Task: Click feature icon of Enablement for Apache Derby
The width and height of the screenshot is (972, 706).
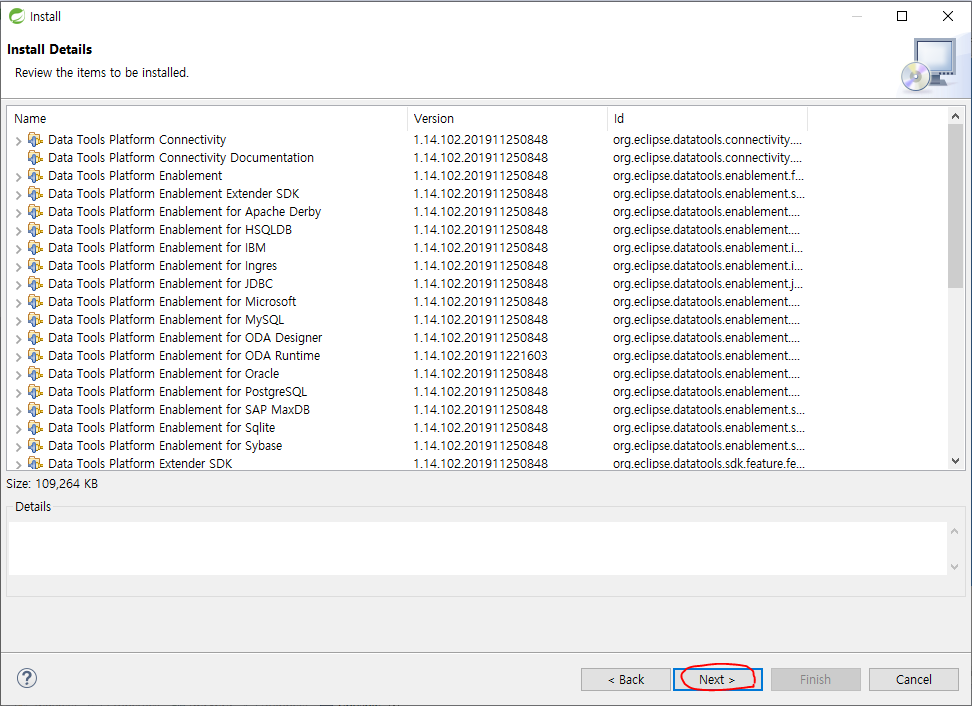Action: [x=35, y=211]
